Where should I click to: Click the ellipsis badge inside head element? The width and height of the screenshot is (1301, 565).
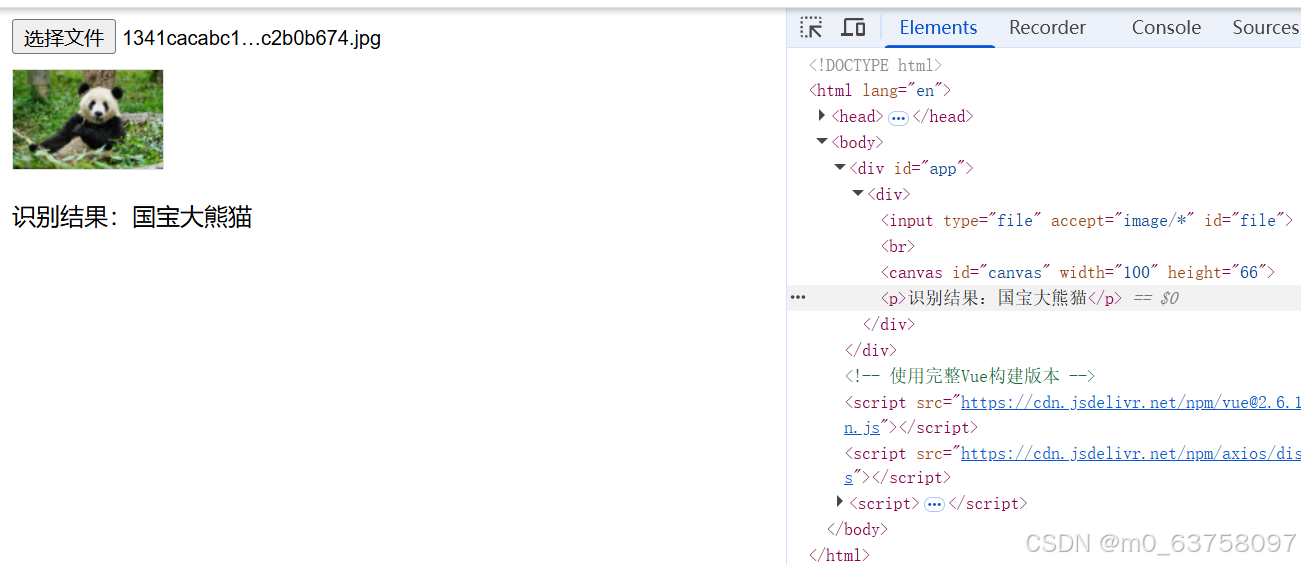[x=898, y=117]
